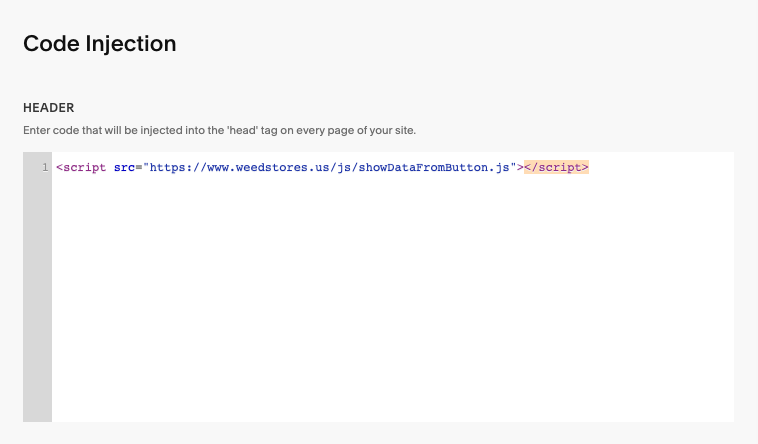Click the equals sign after src
The image size is (758, 444).
139,168
